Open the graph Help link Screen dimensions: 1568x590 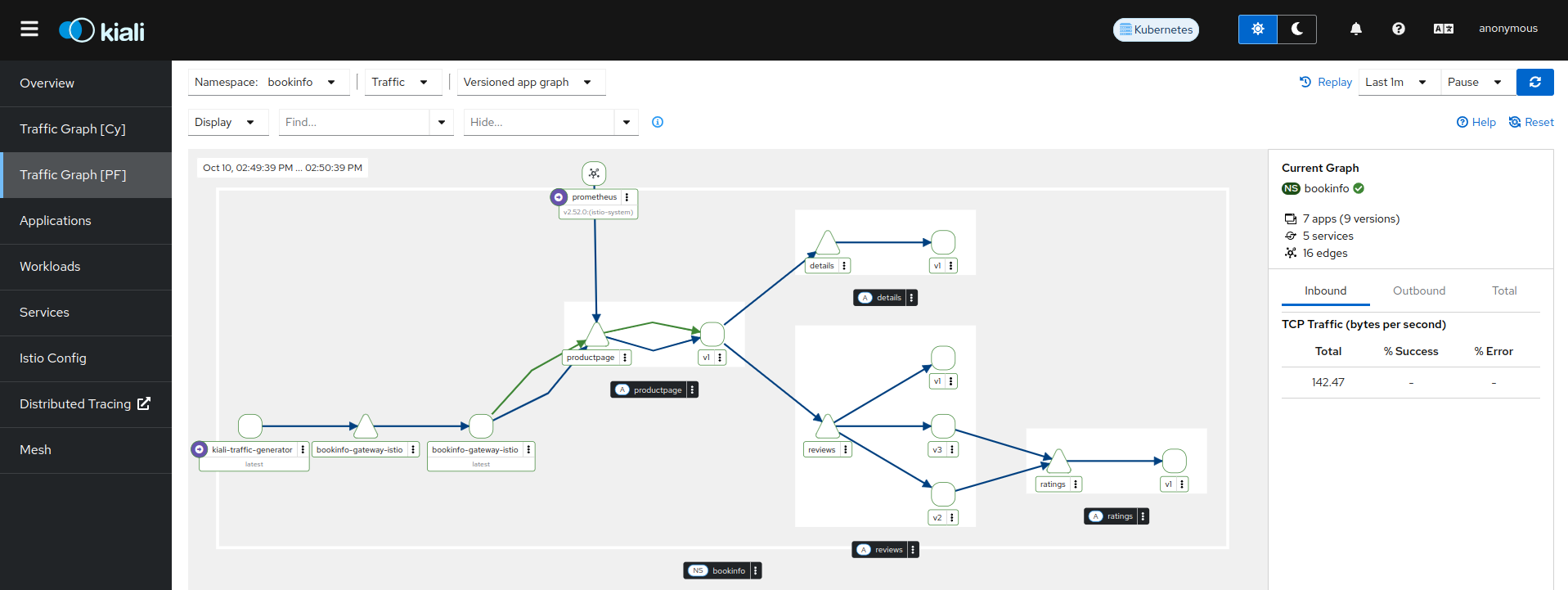click(1476, 122)
